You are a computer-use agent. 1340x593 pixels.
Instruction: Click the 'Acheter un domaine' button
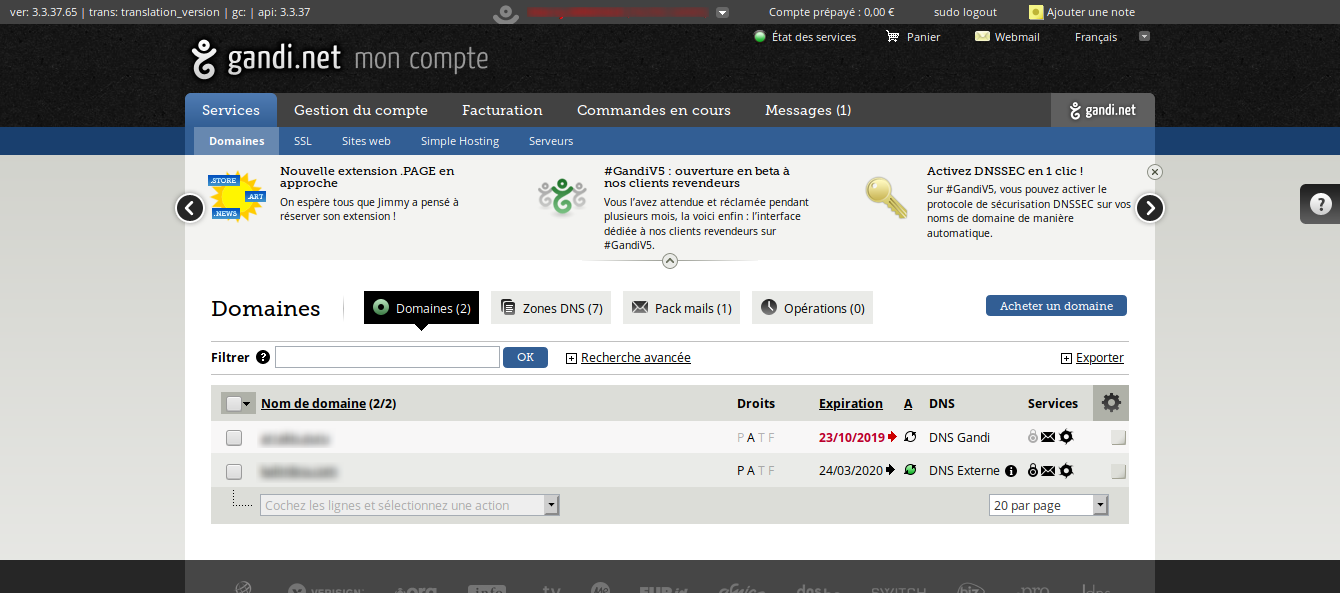[x=1056, y=306]
